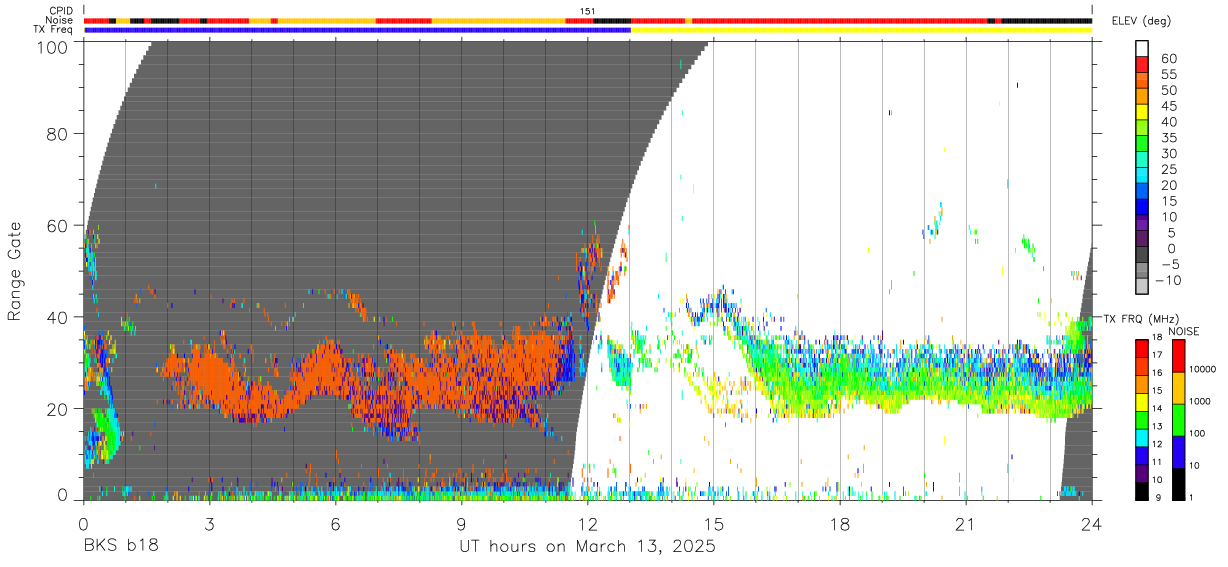The image size is (1228, 567).
Task: Click the 'BKS b18' radar beam label
Action: tap(120, 547)
